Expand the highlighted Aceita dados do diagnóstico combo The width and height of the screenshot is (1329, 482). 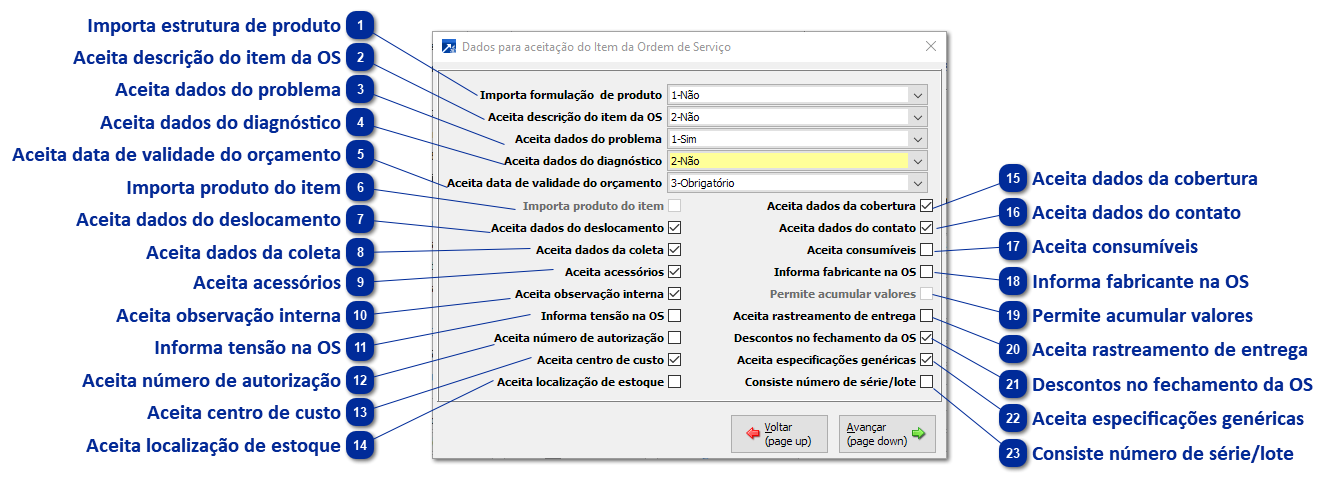tap(917, 161)
